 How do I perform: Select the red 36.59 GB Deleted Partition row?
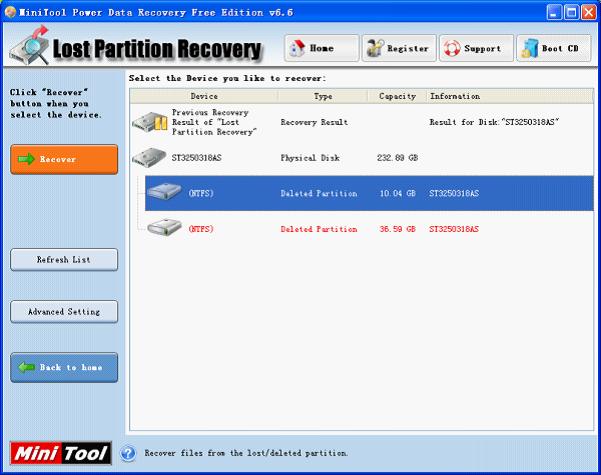[x=369, y=229]
